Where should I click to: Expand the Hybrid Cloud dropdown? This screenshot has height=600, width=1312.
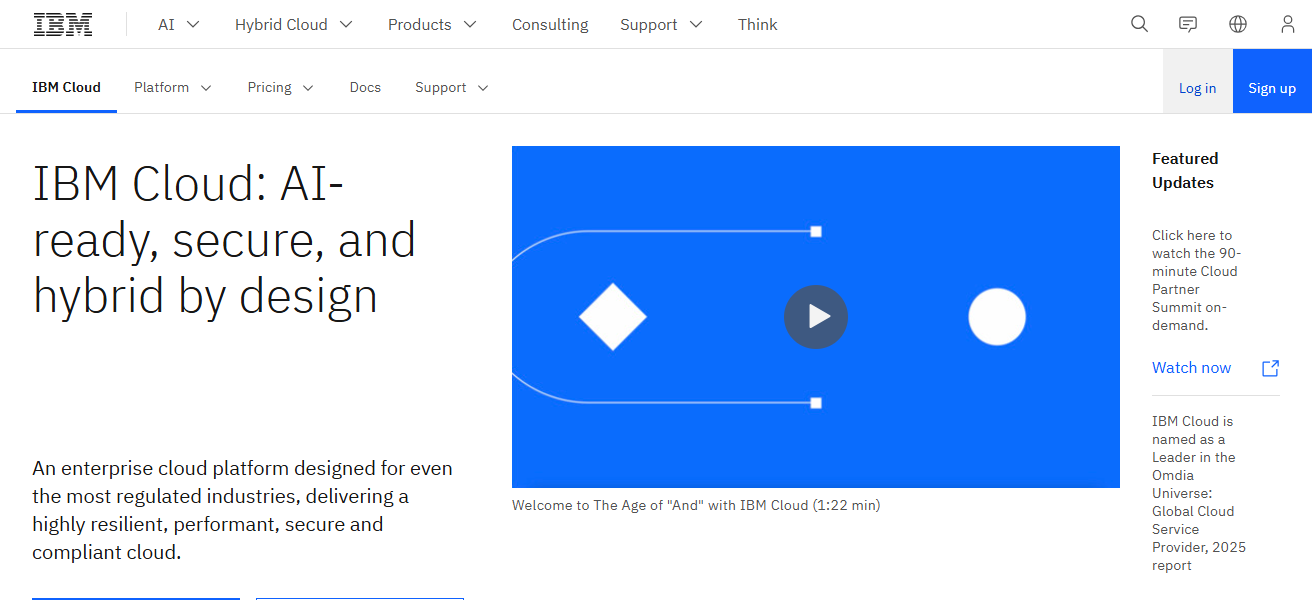click(293, 24)
